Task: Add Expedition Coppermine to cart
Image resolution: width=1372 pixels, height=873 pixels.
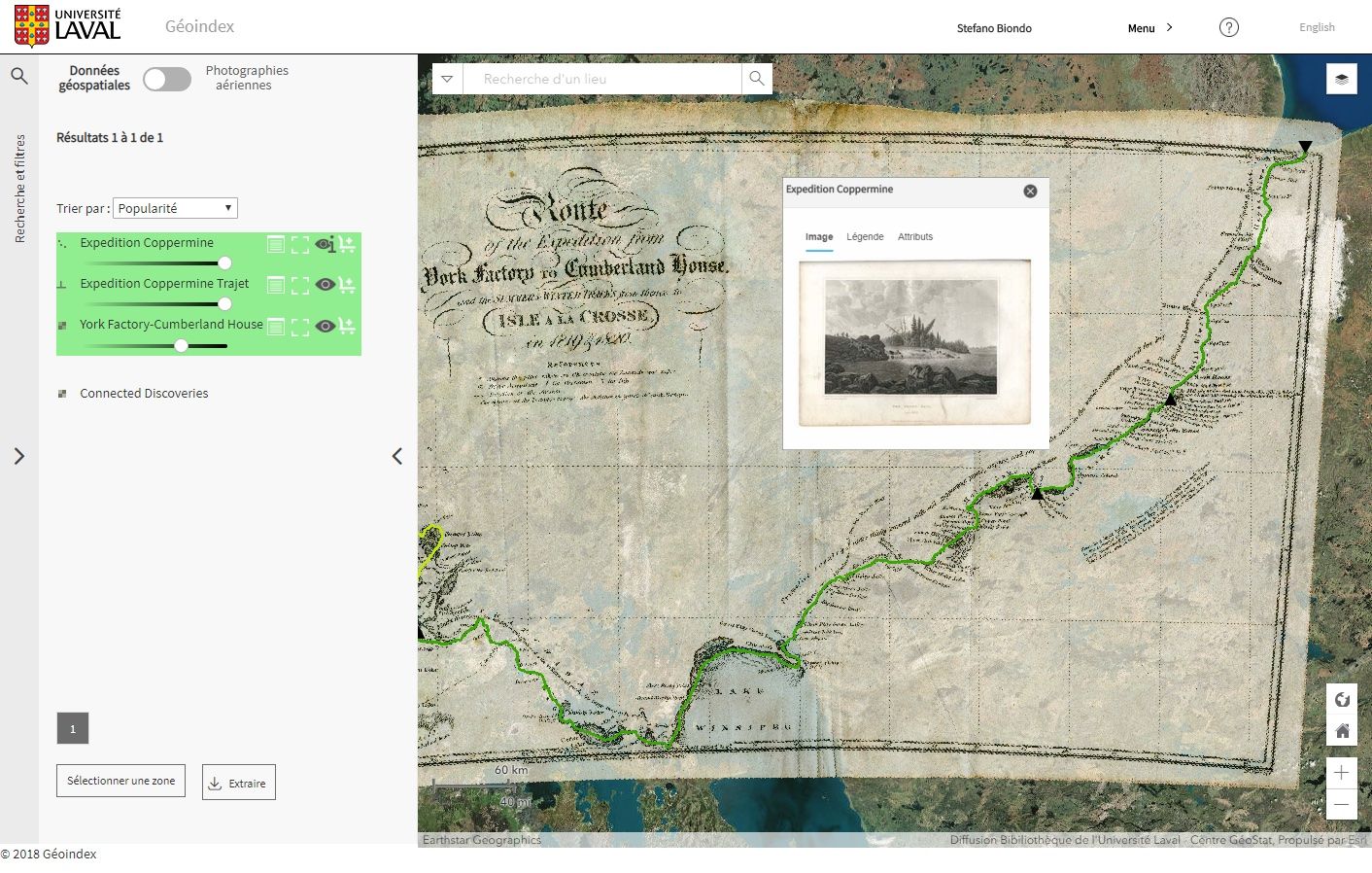Action: tap(347, 244)
